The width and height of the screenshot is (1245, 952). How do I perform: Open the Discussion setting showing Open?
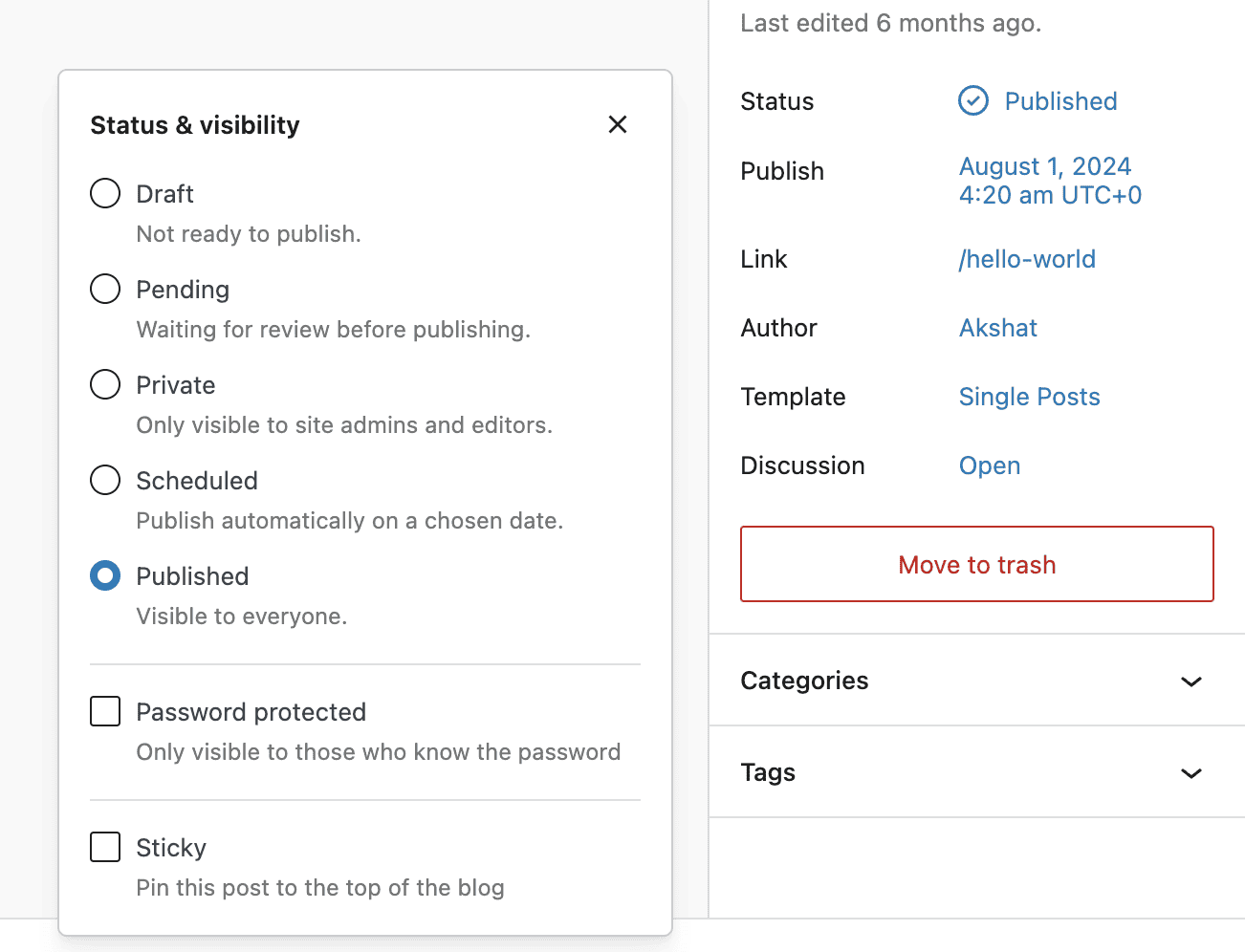(990, 465)
